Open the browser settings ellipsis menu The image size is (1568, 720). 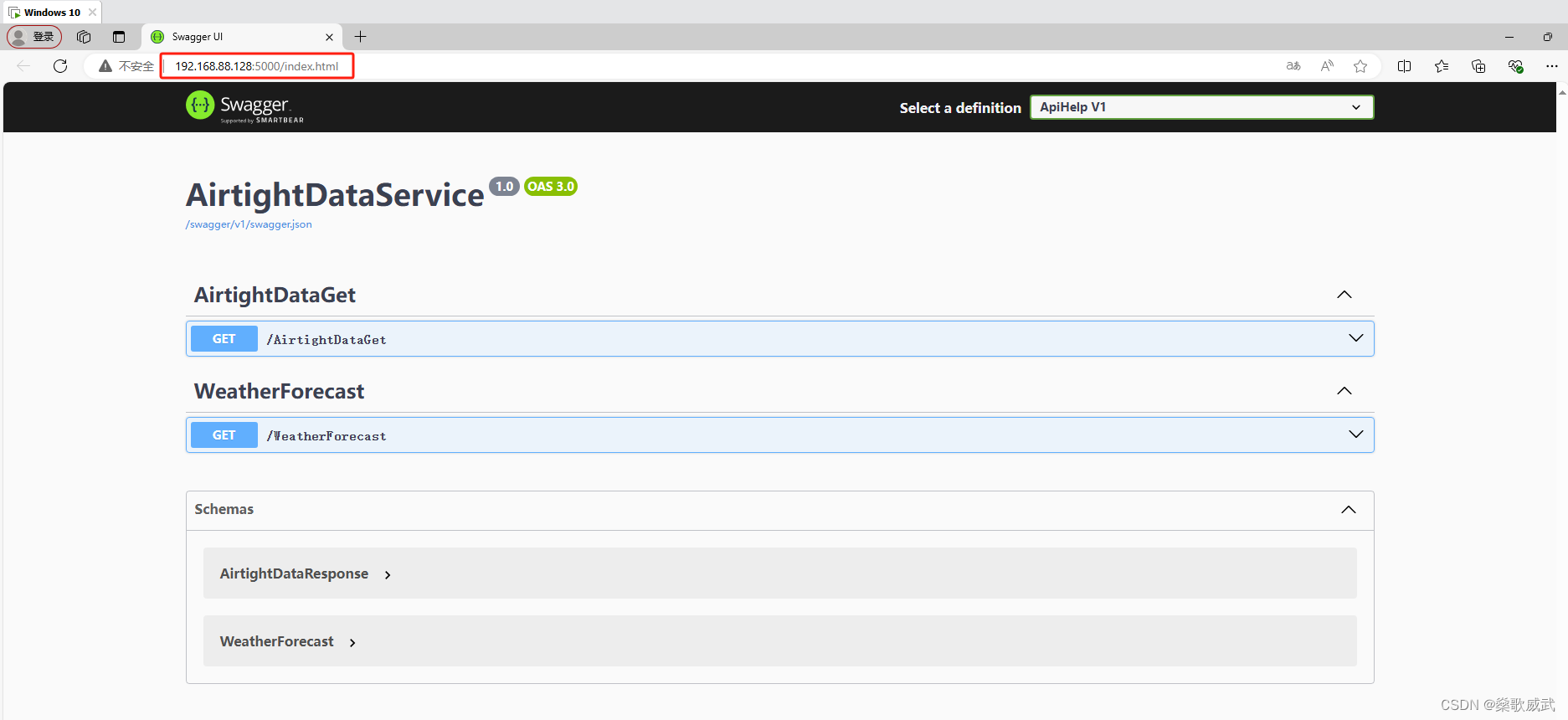coord(1551,66)
